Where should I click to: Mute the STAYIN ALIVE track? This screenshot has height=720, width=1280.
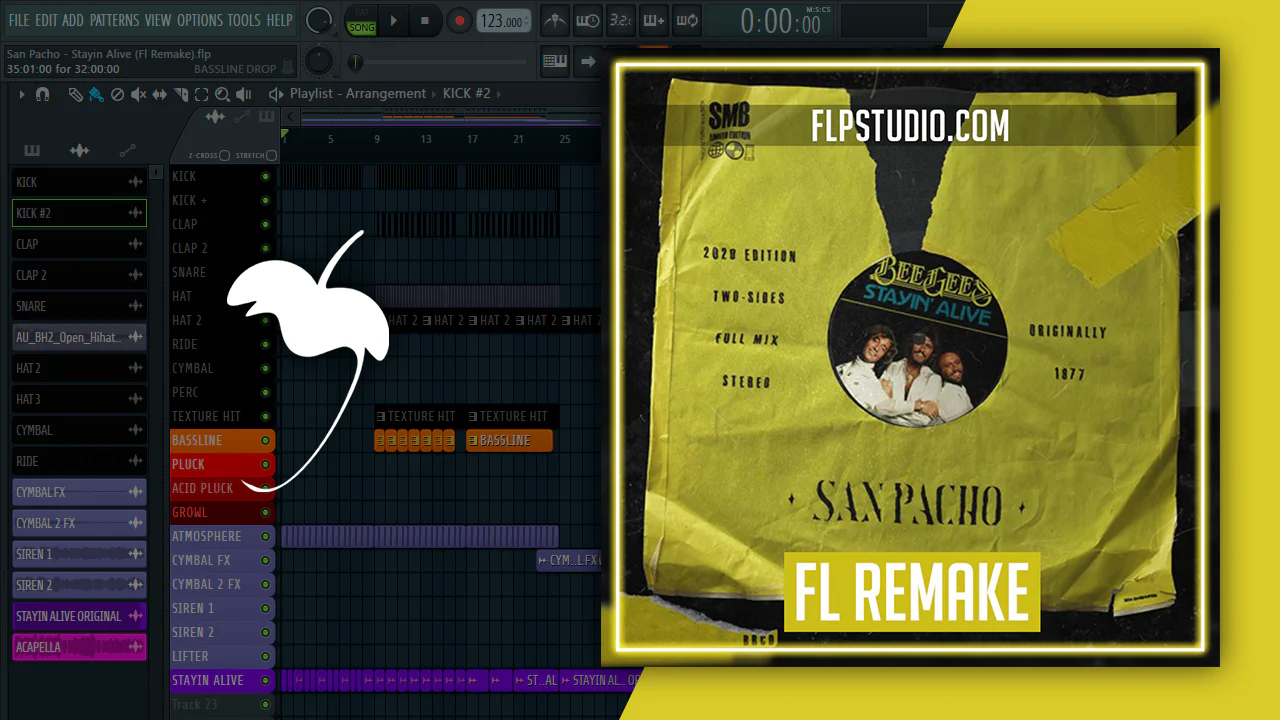pyautogui.click(x=265, y=680)
